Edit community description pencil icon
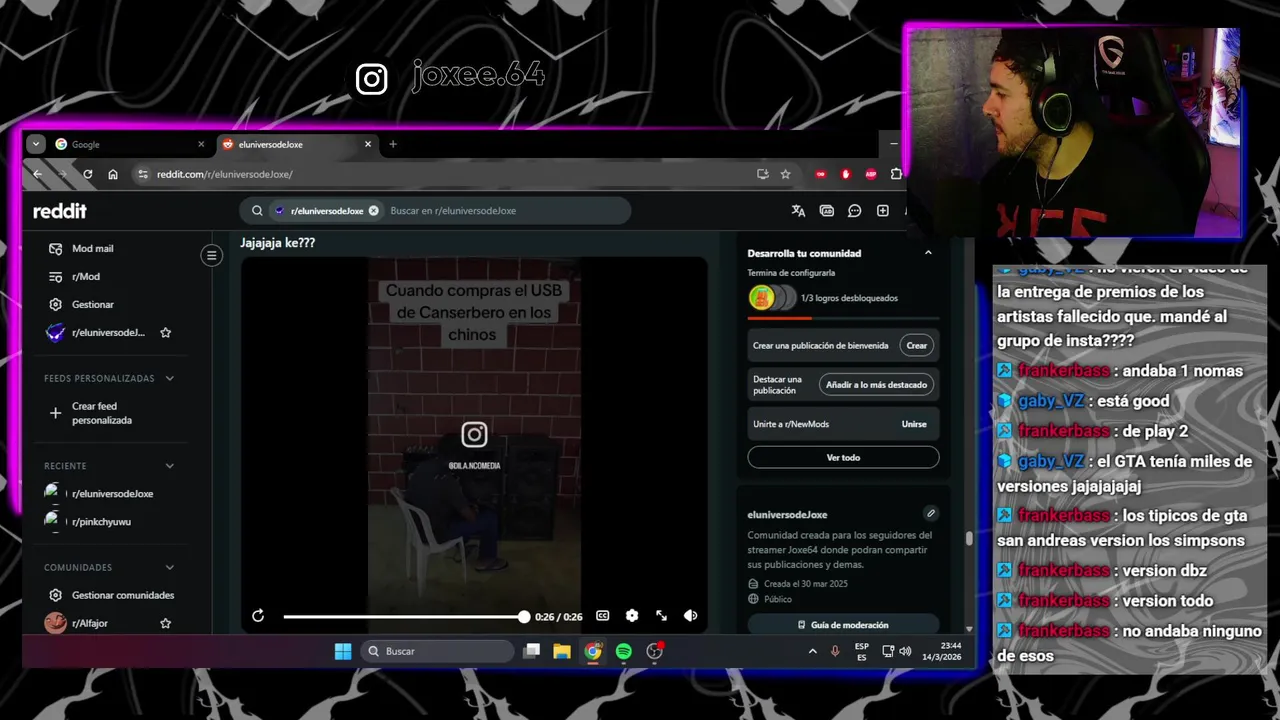The height and width of the screenshot is (720, 1280). pos(931,513)
